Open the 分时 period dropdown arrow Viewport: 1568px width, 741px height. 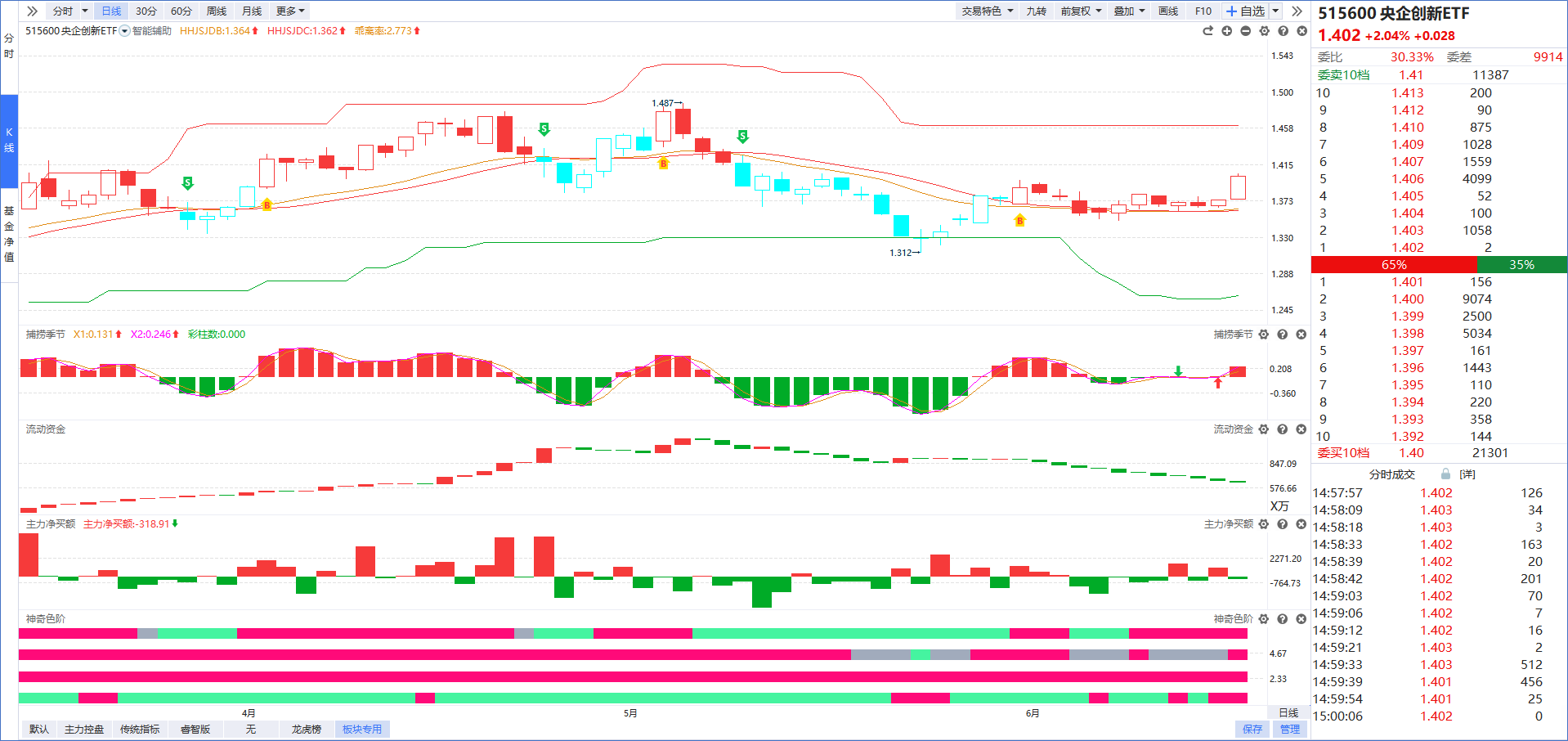(x=85, y=11)
